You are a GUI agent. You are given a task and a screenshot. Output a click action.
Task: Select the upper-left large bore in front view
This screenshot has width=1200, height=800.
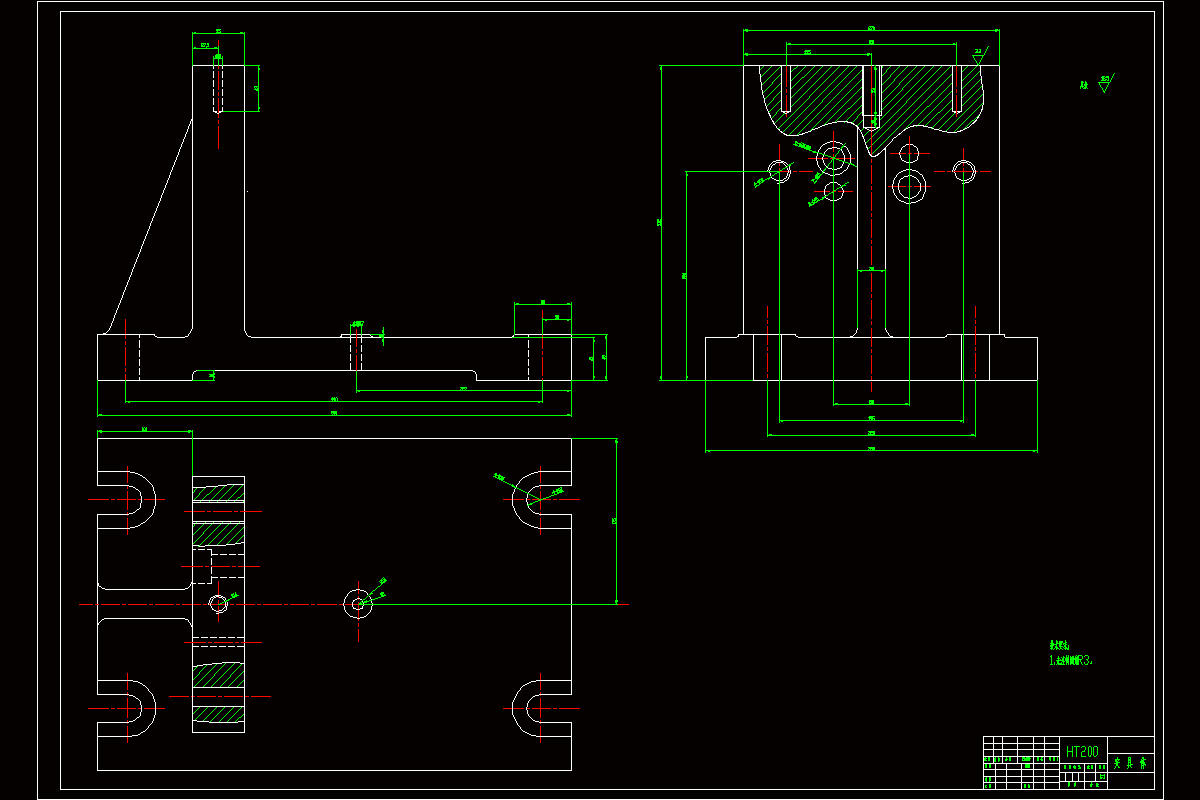(x=833, y=157)
